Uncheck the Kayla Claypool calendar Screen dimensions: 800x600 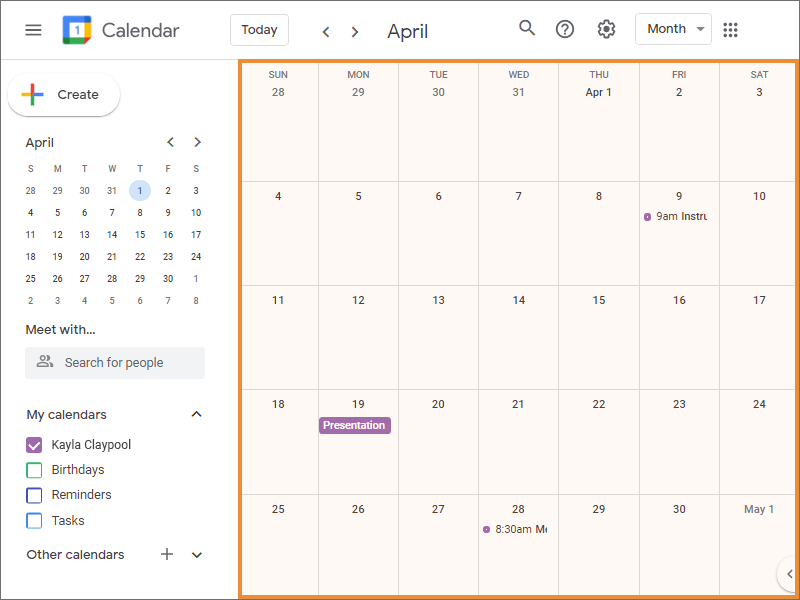coord(34,445)
